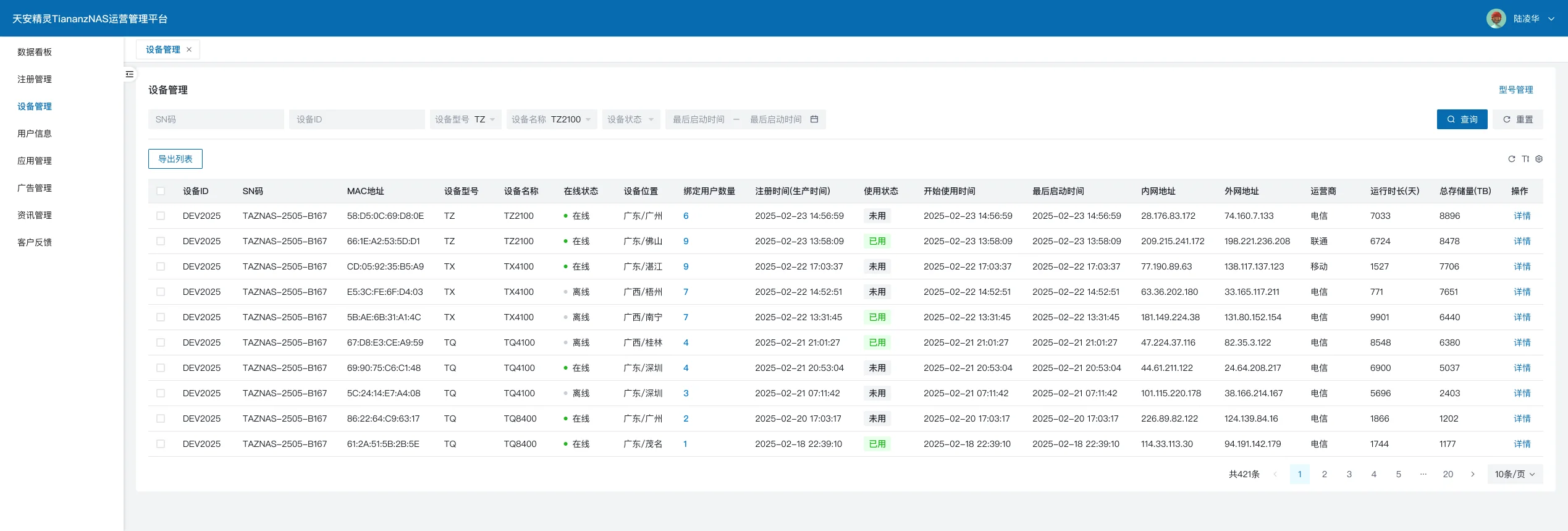Click the table refresh icon
The height and width of the screenshot is (531, 1568).
click(x=1512, y=159)
